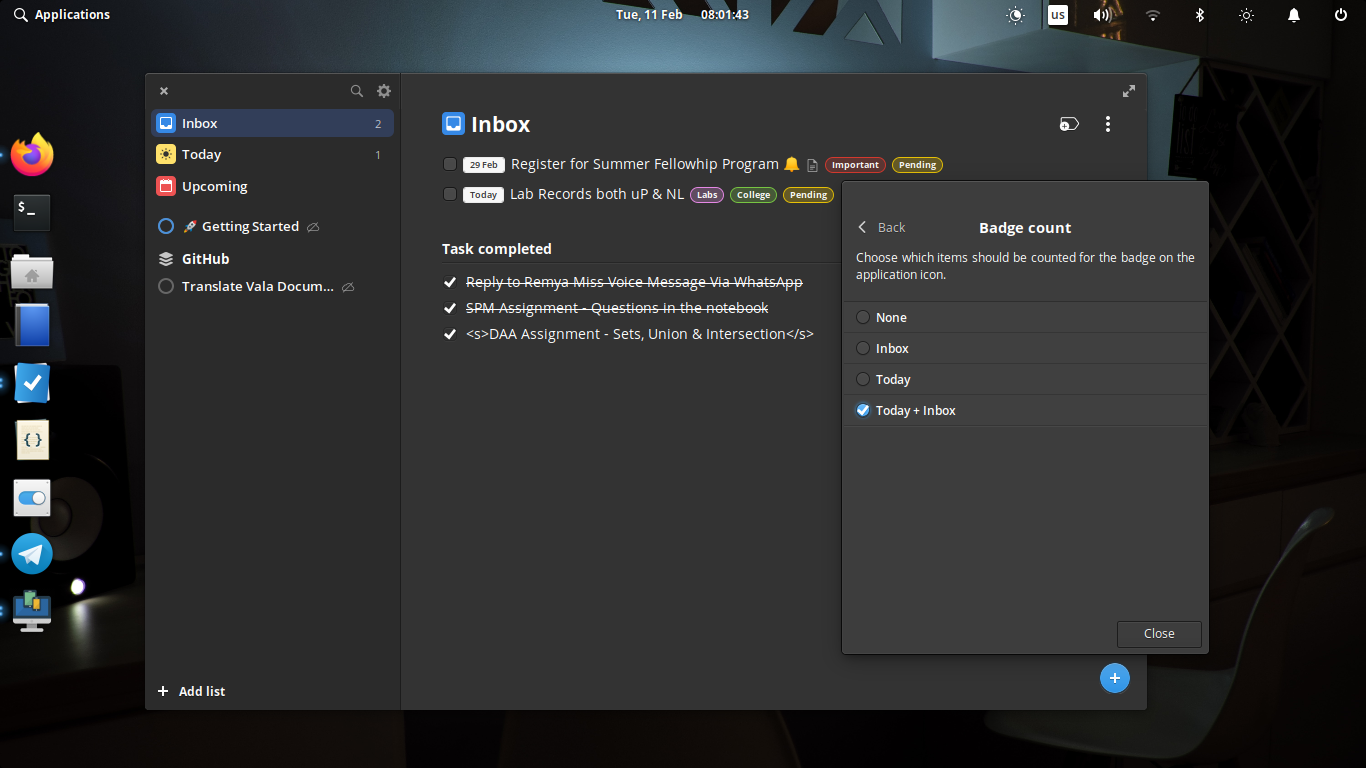This screenshot has width=1366, height=768.
Task: Click the blue add task plus button
Action: tap(1114, 678)
